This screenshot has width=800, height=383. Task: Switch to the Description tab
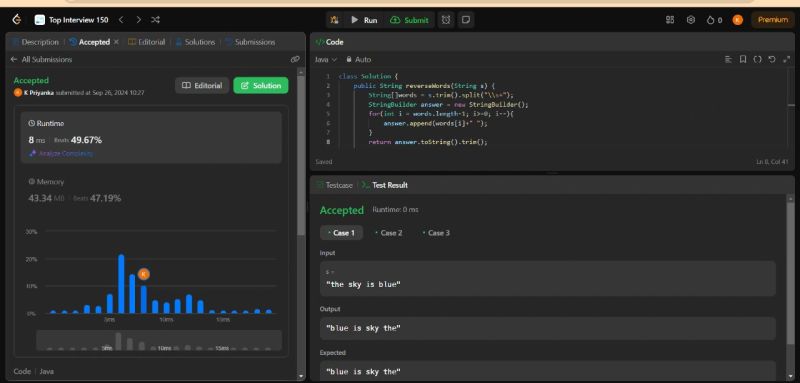click(35, 42)
